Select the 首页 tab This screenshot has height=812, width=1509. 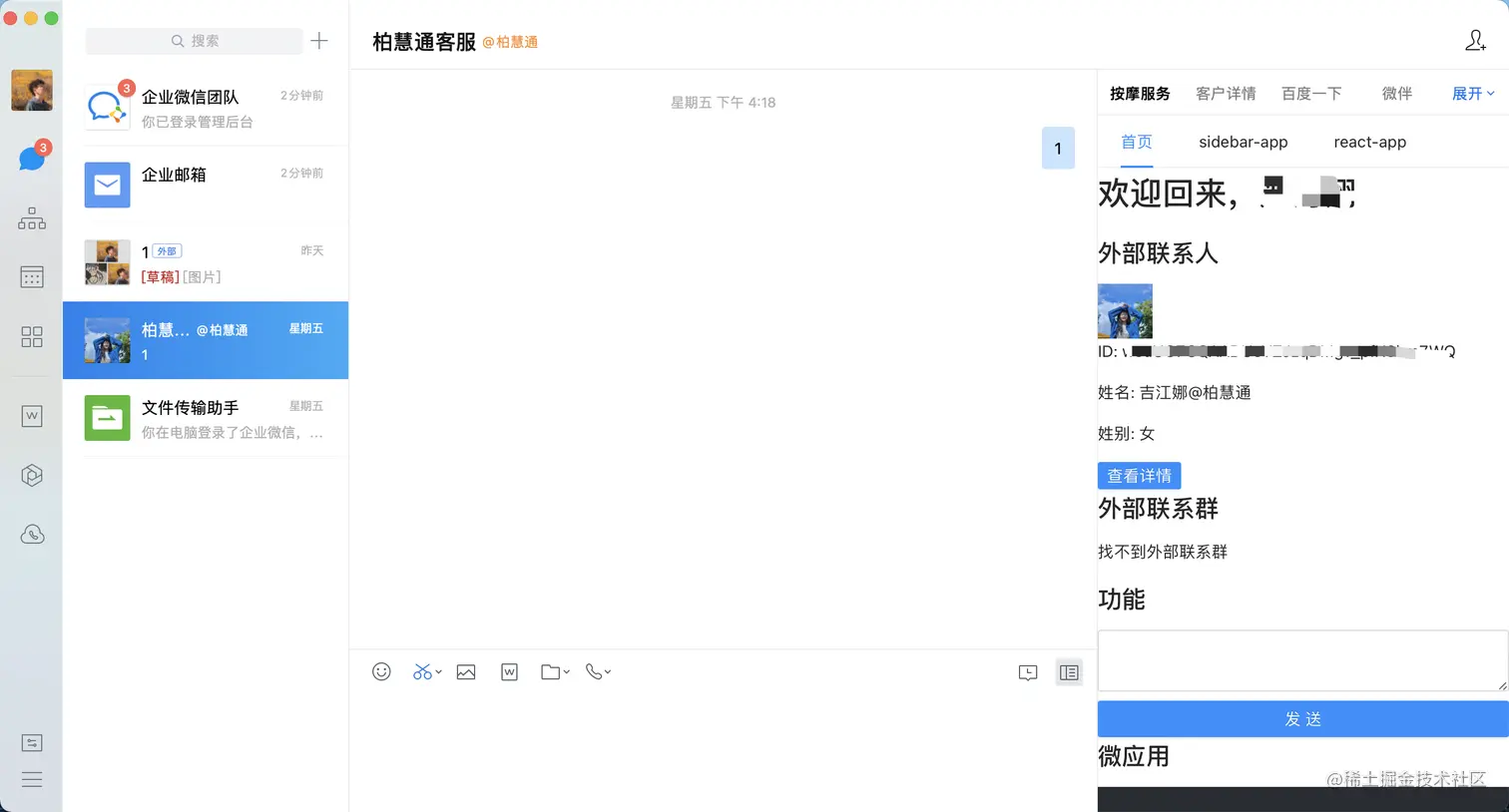tap(1137, 142)
